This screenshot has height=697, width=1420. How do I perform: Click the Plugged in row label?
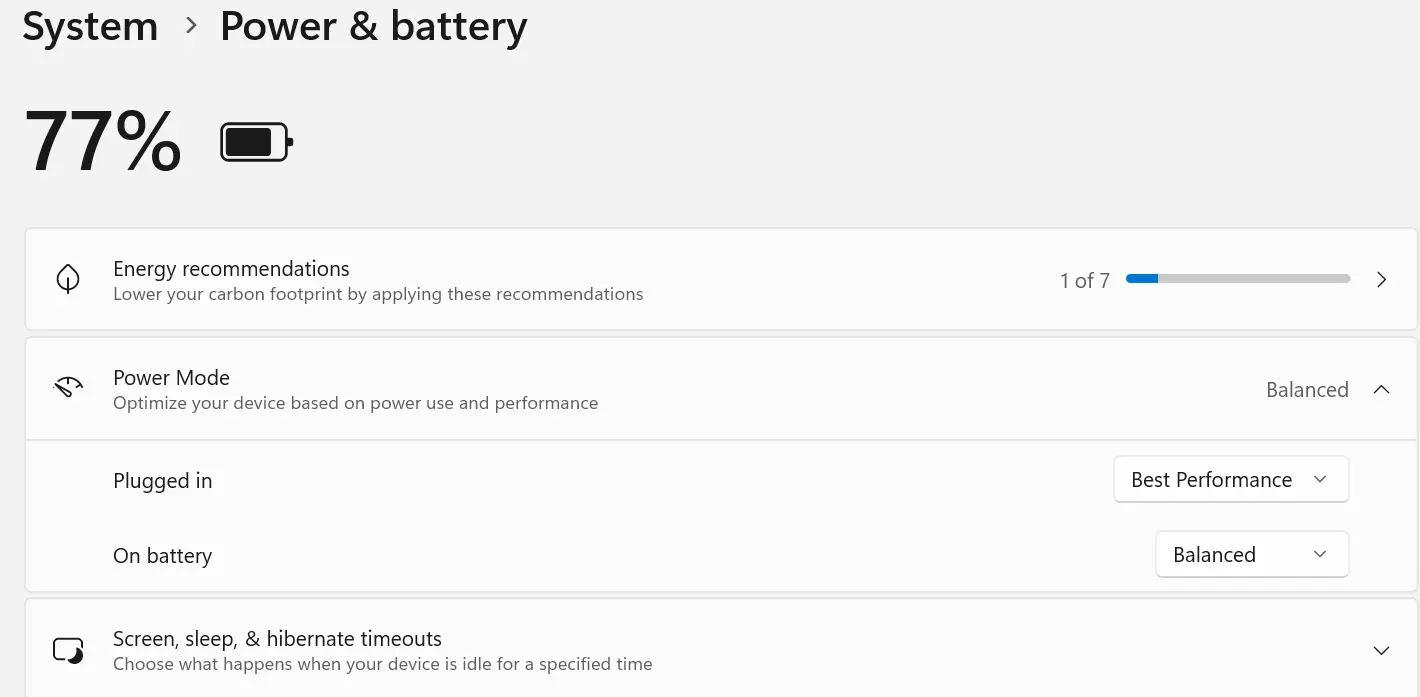tap(162, 480)
